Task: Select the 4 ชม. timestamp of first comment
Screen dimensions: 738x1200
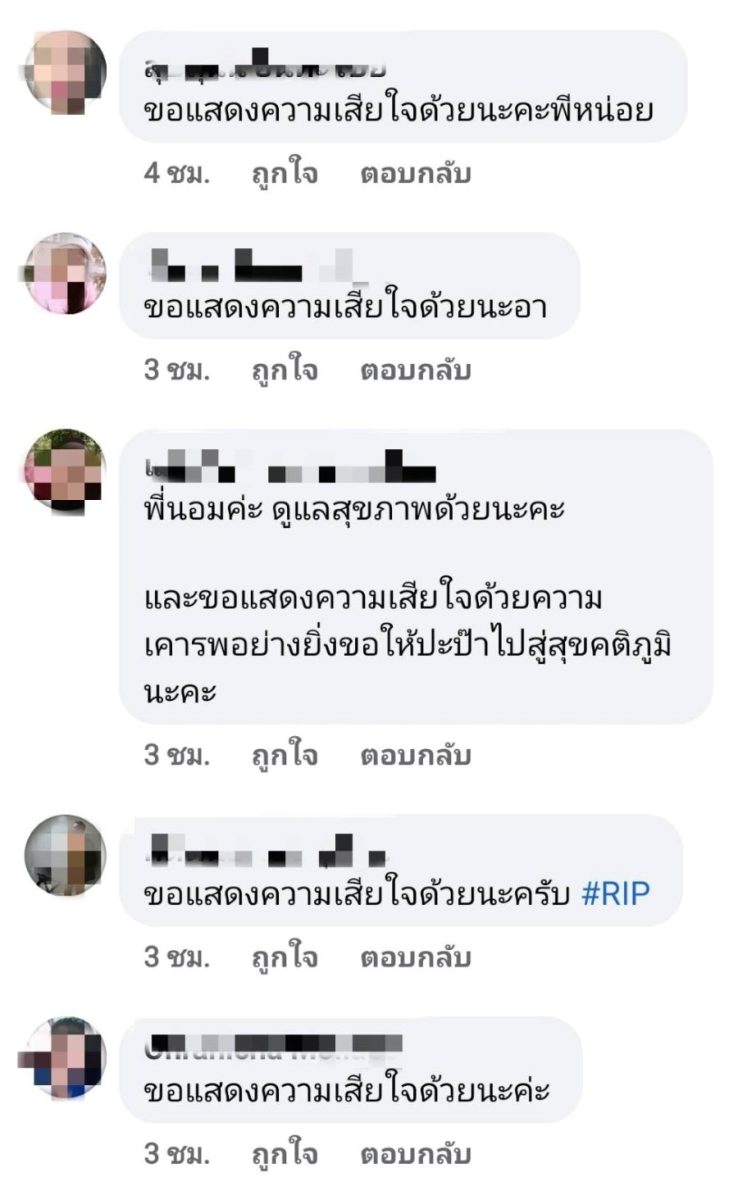Action: pyautogui.click(x=177, y=174)
